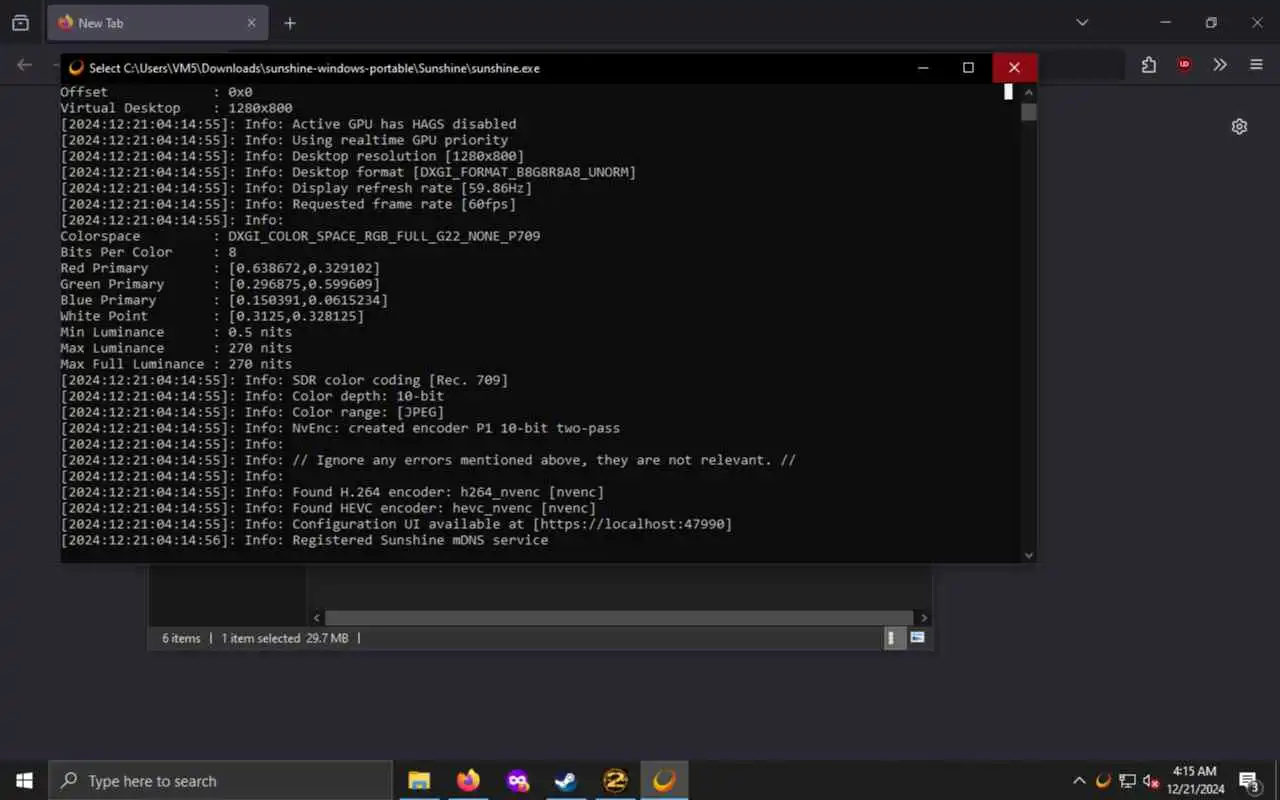The image size is (1280, 800).
Task: Open the Firefox extensions menu
Action: [1149, 65]
